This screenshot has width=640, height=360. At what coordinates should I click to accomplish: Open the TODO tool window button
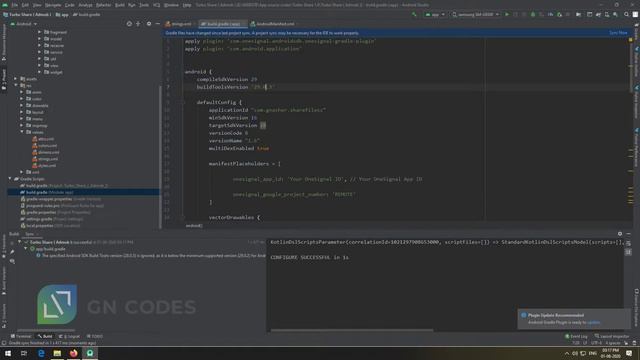click(x=95, y=336)
